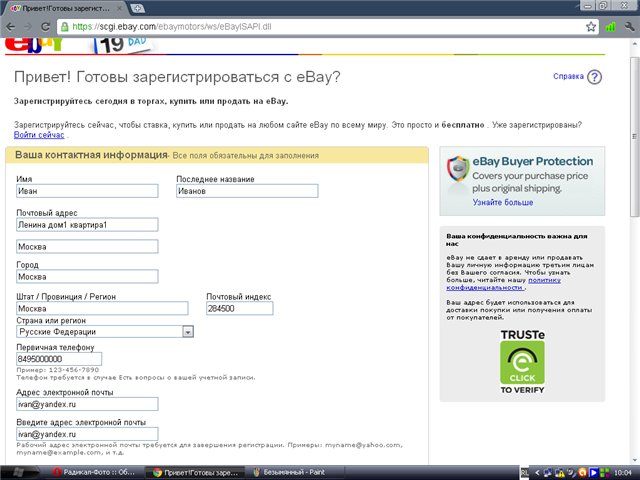Click the 'Последнее название' last name field
The height and width of the screenshot is (480, 640).
click(247, 191)
